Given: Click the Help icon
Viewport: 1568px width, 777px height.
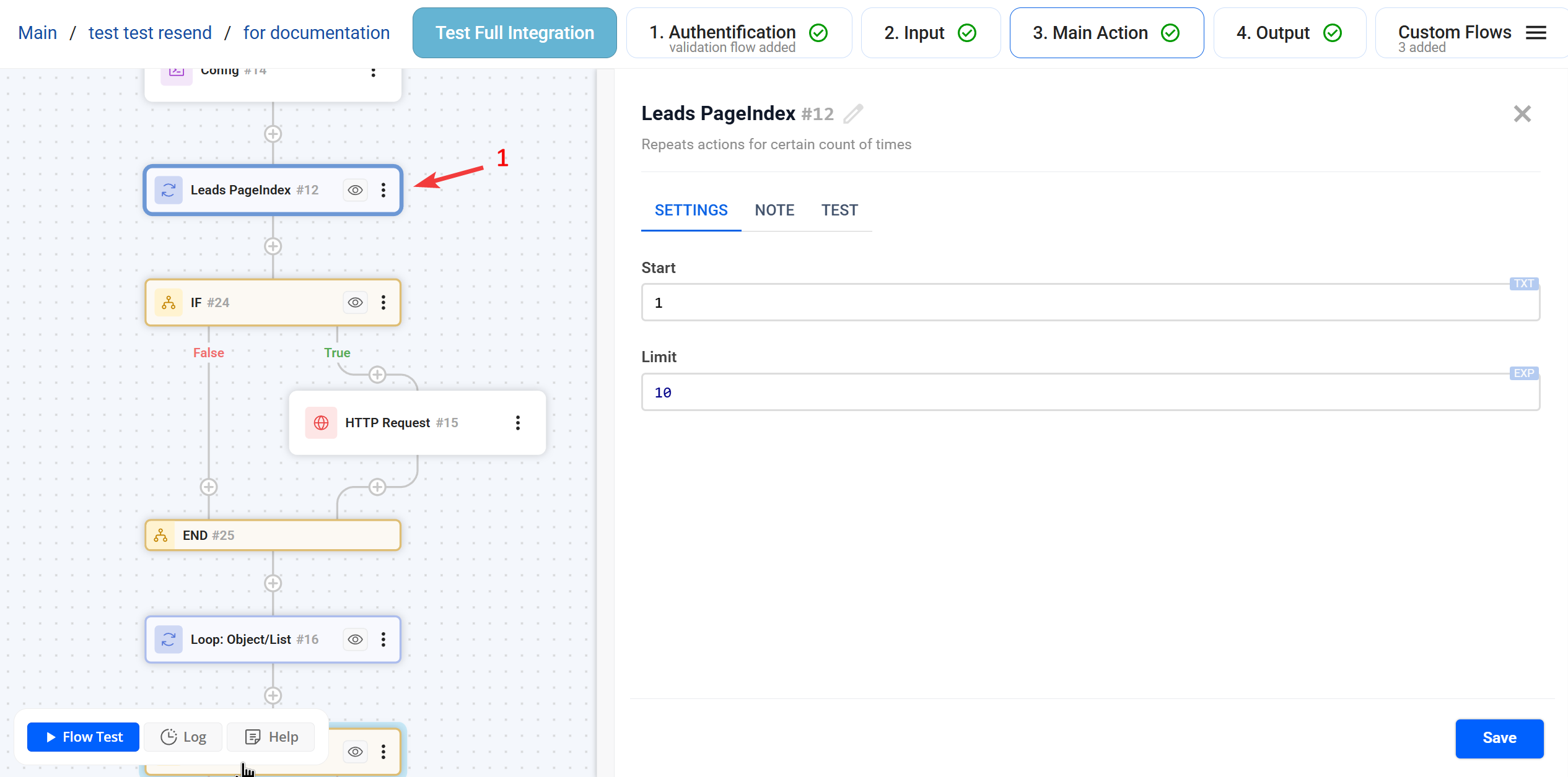Looking at the screenshot, I should [x=253, y=737].
